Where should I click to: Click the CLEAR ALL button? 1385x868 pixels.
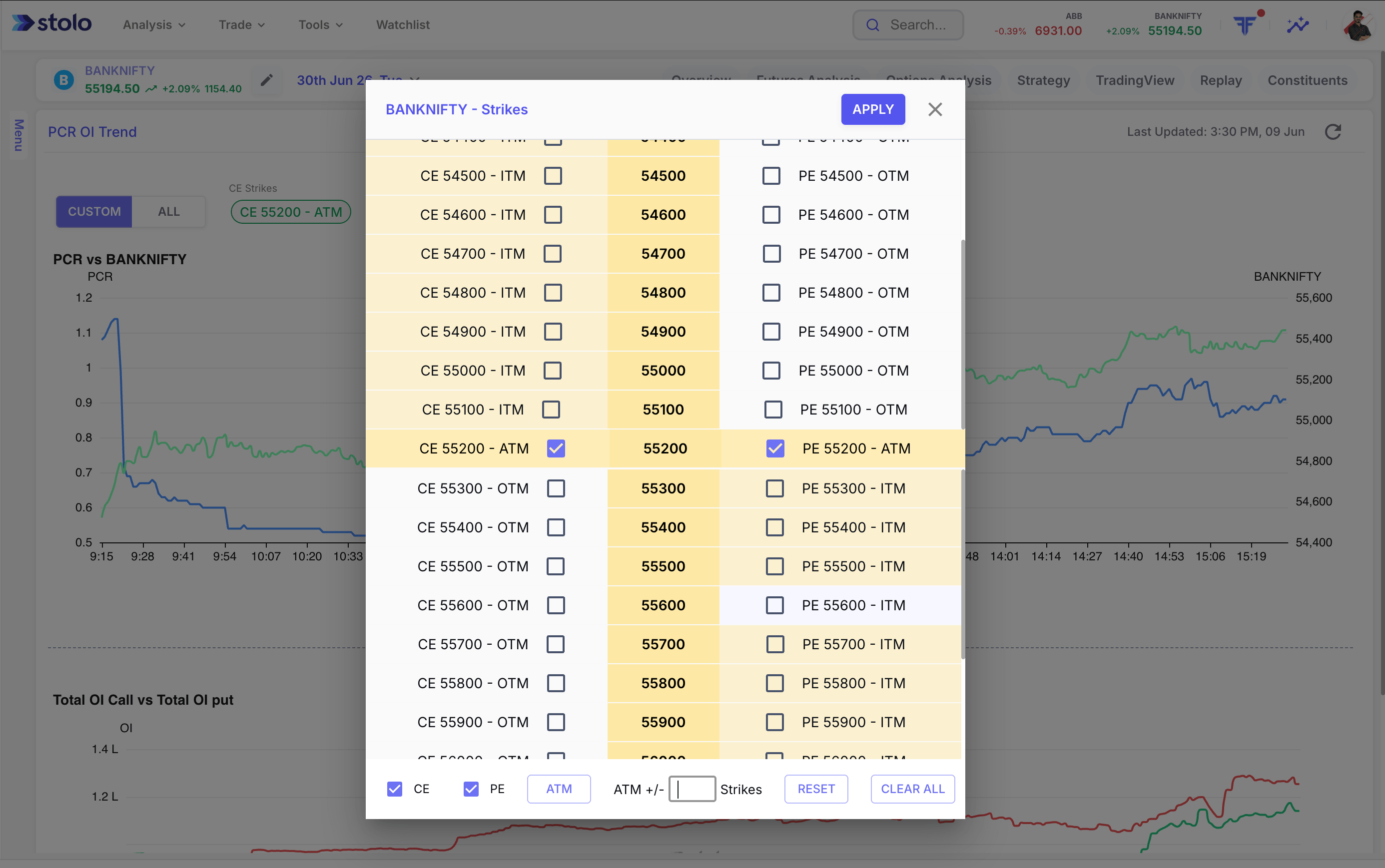click(x=912, y=789)
